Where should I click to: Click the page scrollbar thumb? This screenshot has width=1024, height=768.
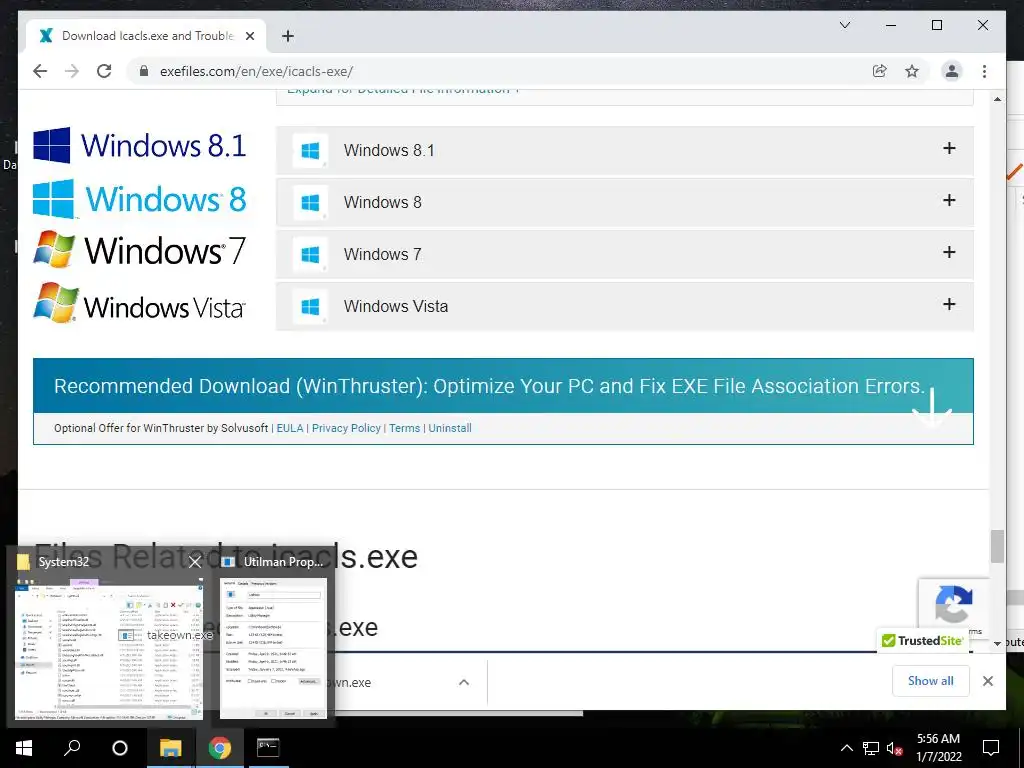(x=997, y=546)
